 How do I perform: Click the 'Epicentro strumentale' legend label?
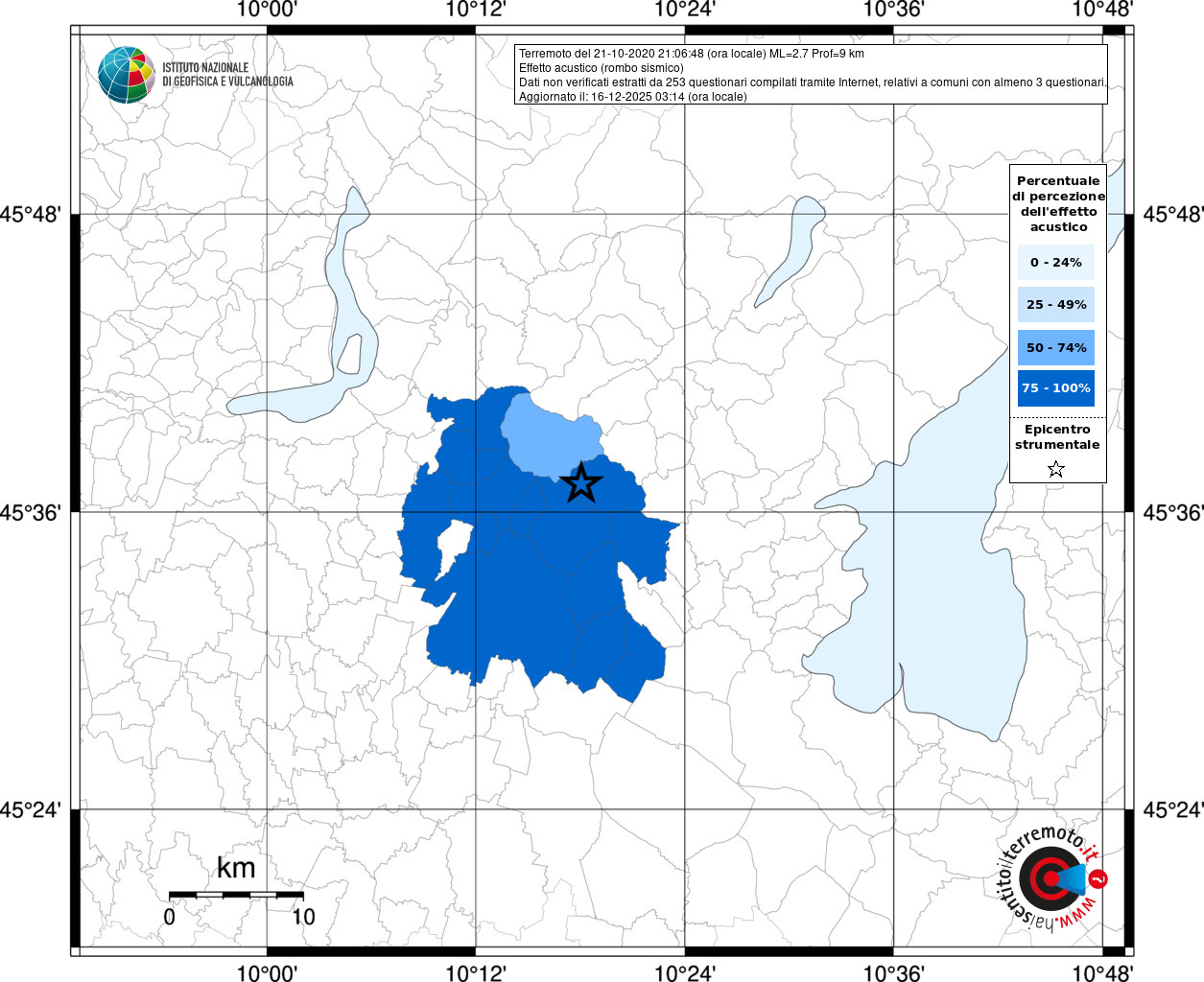point(1057,437)
